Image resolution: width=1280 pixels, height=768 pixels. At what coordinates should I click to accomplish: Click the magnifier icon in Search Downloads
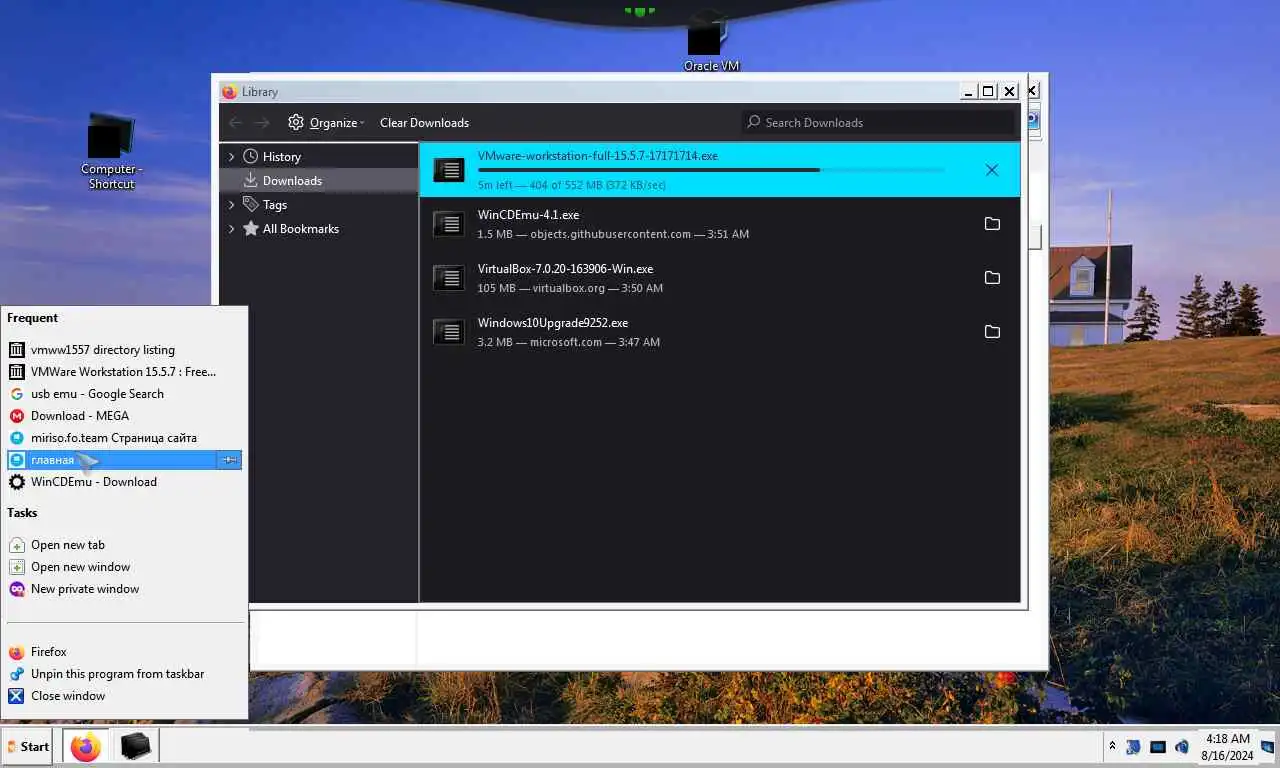[x=754, y=123]
